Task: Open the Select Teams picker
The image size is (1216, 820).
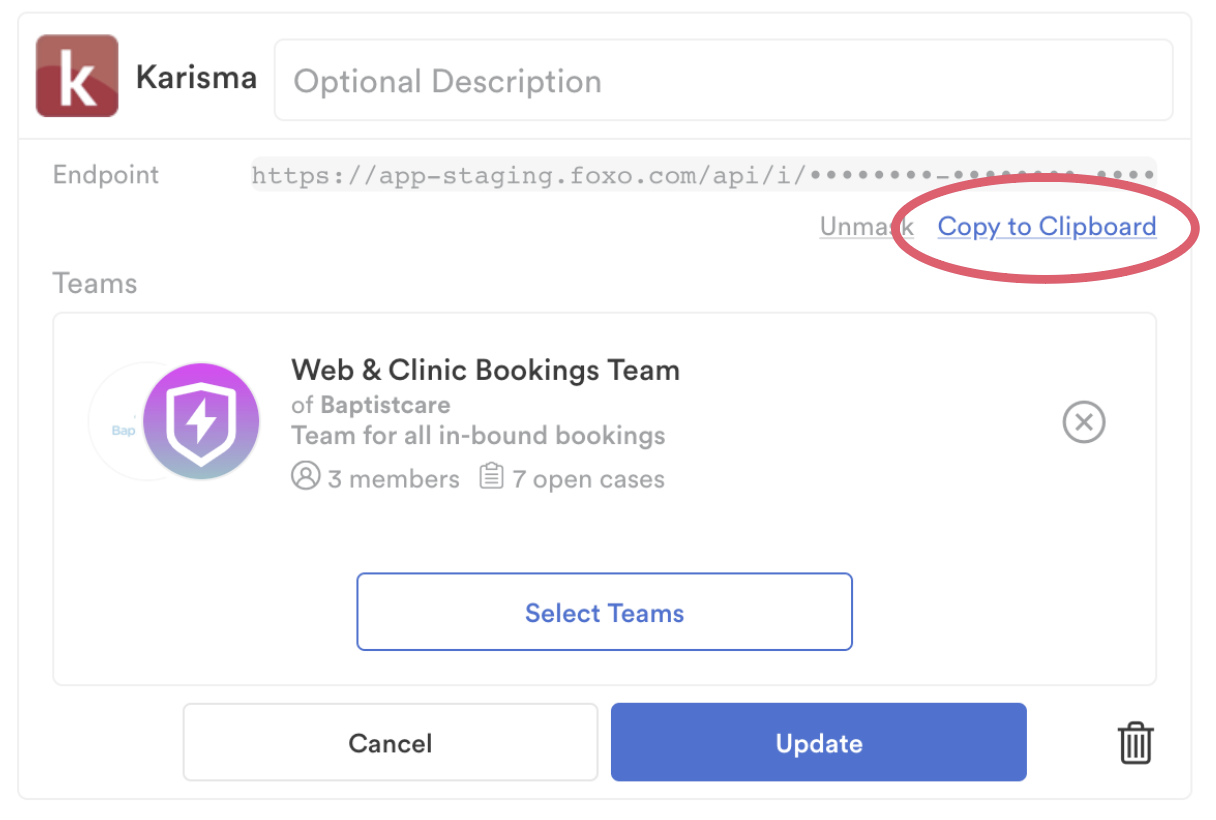Action: pyautogui.click(x=605, y=612)
